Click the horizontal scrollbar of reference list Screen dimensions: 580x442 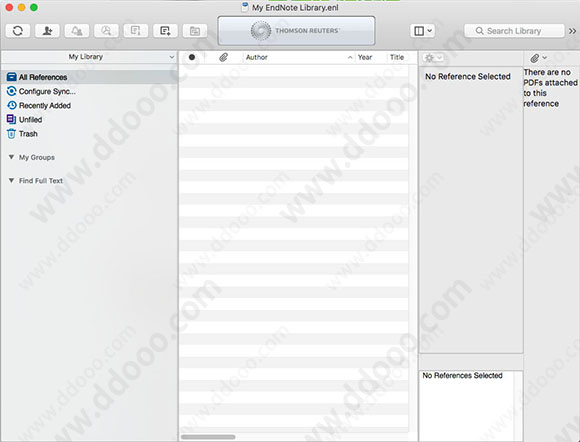(208, 437)
